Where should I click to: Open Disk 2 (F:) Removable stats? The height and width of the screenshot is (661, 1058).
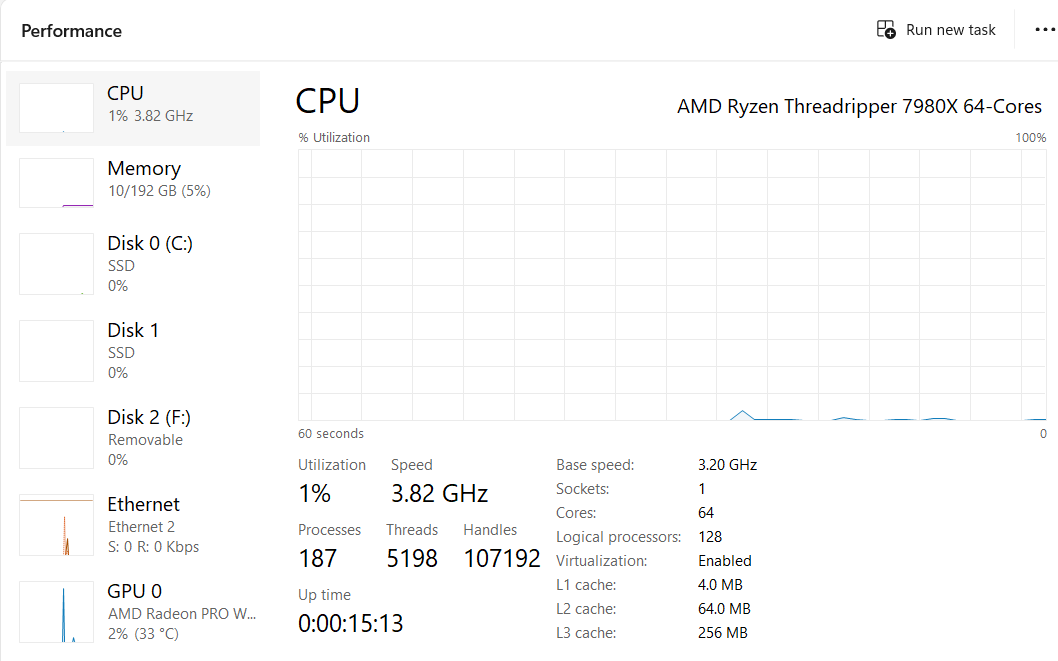[149, 438]
